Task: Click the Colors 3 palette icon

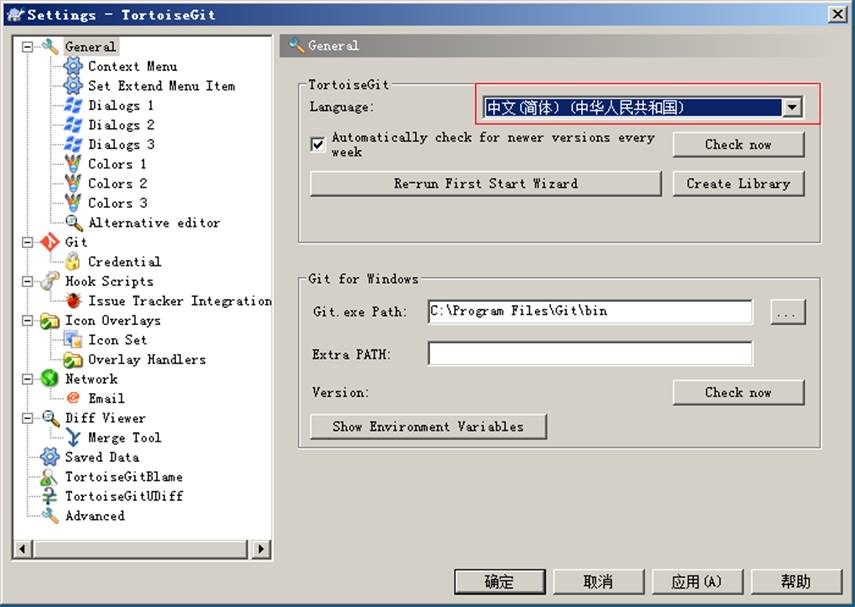Action: (x=73, y=203)
